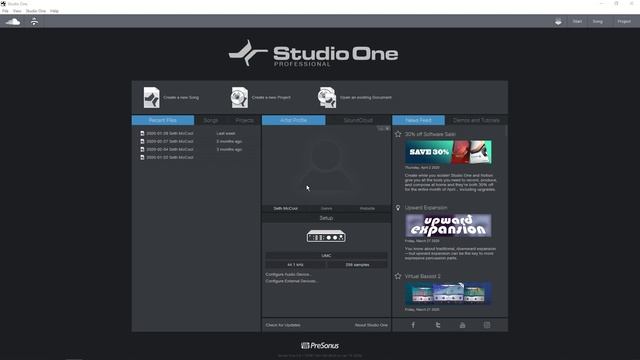Screen dimensions: 640x360
Task: Click the 30% off Software Sale headline
Action: coord(430,134)
